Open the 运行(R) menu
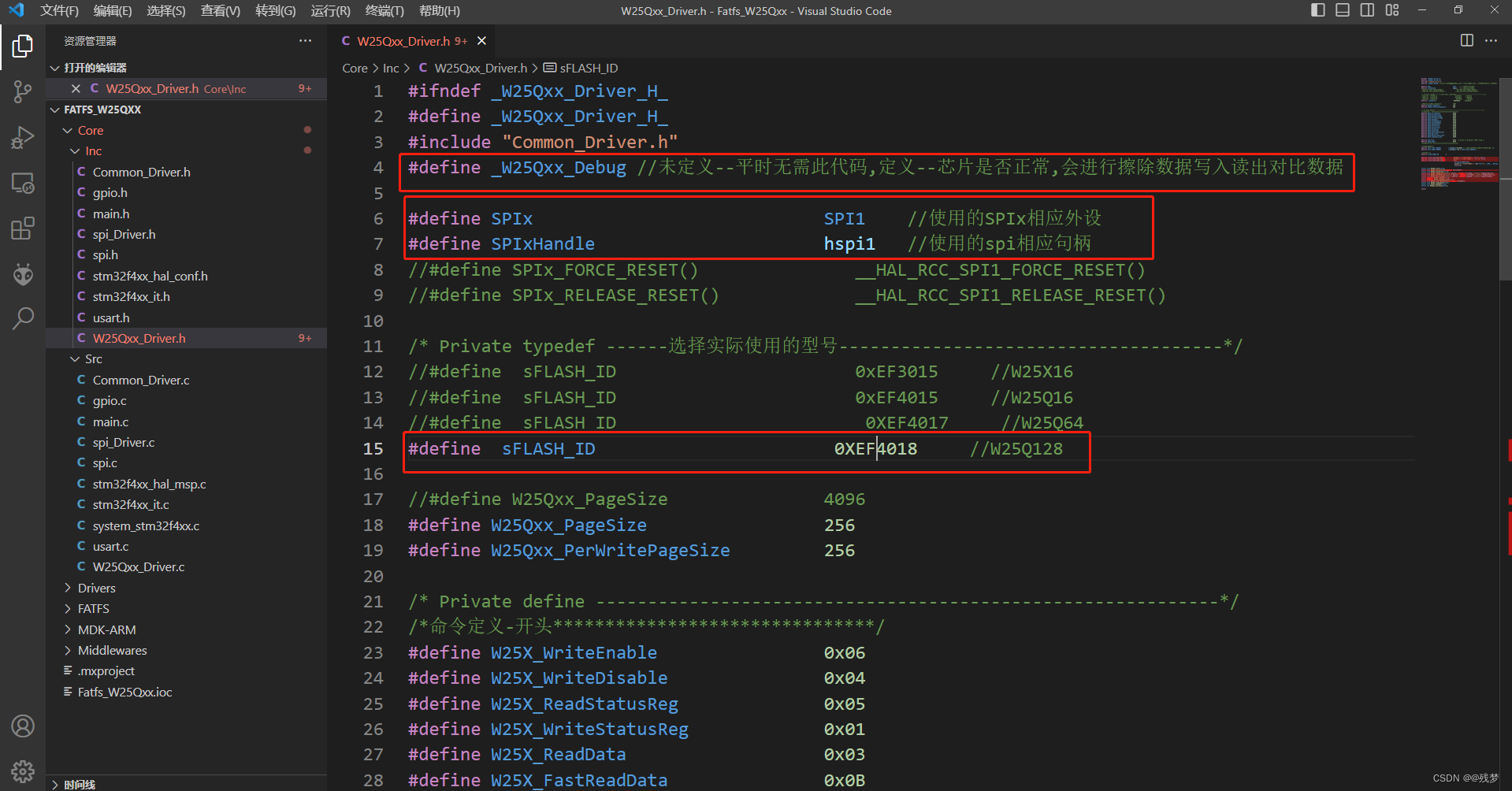Viewport: 1512px width, 791px height. (331, 11)
